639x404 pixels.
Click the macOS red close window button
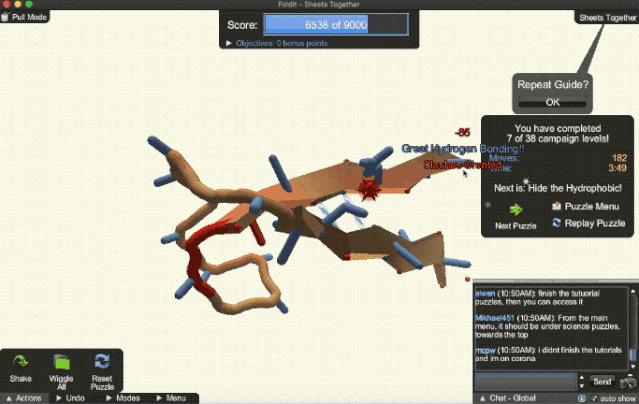coord(7,4)
